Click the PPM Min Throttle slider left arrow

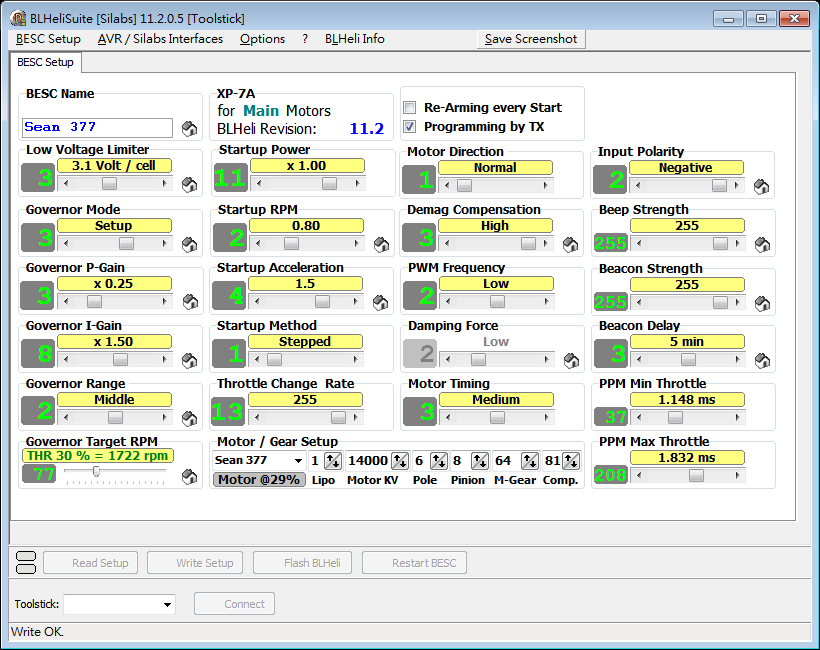[639, 417]
